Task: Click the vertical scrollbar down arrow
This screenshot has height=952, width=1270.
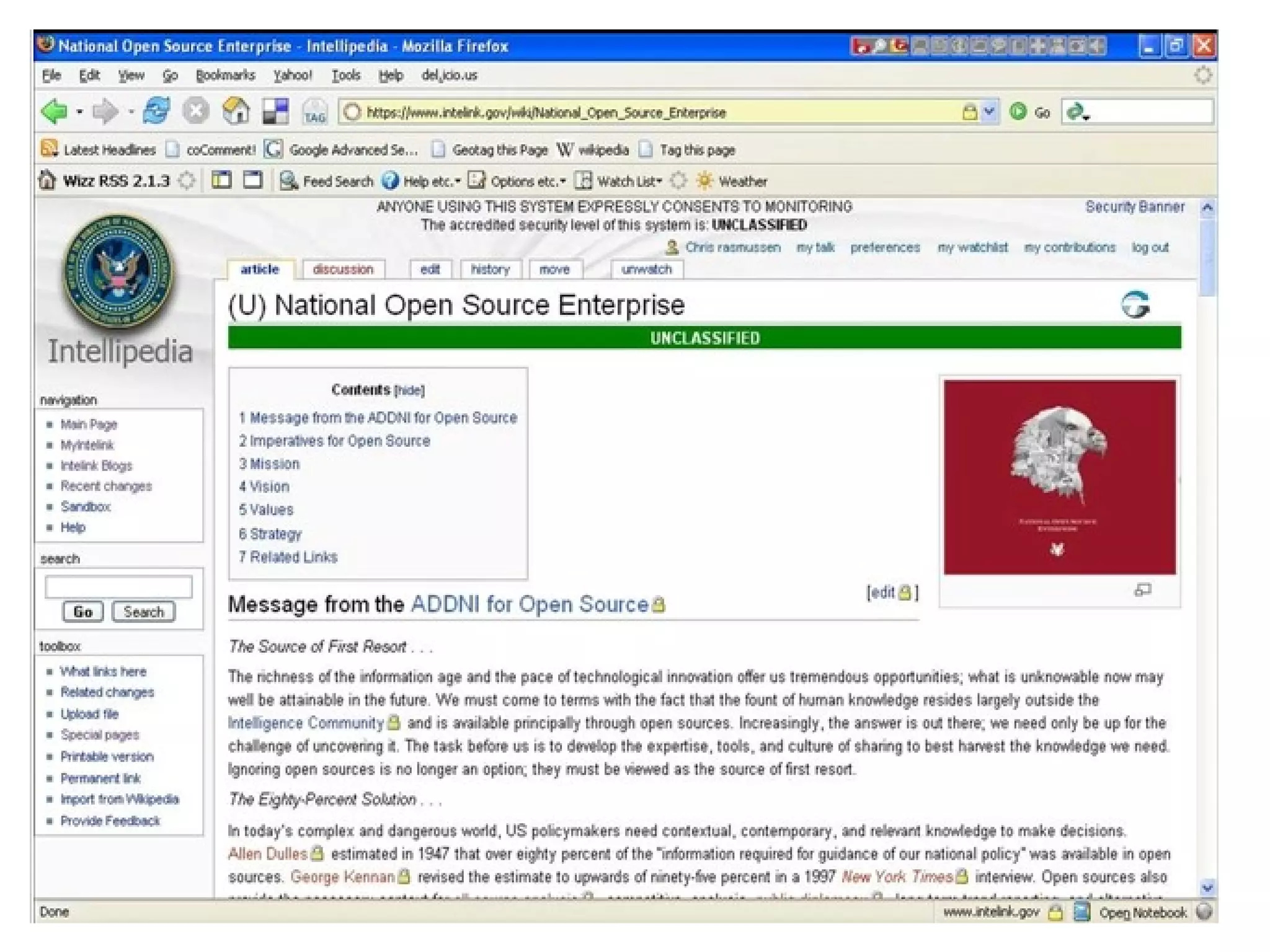Action: 1207,888
